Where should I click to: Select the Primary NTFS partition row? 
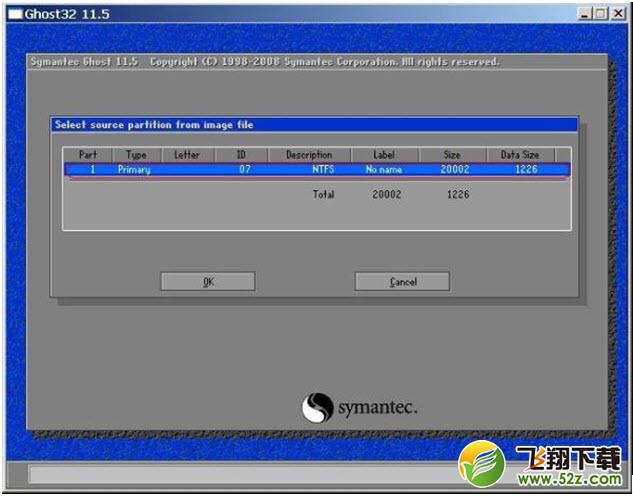(x=317, y=169)
